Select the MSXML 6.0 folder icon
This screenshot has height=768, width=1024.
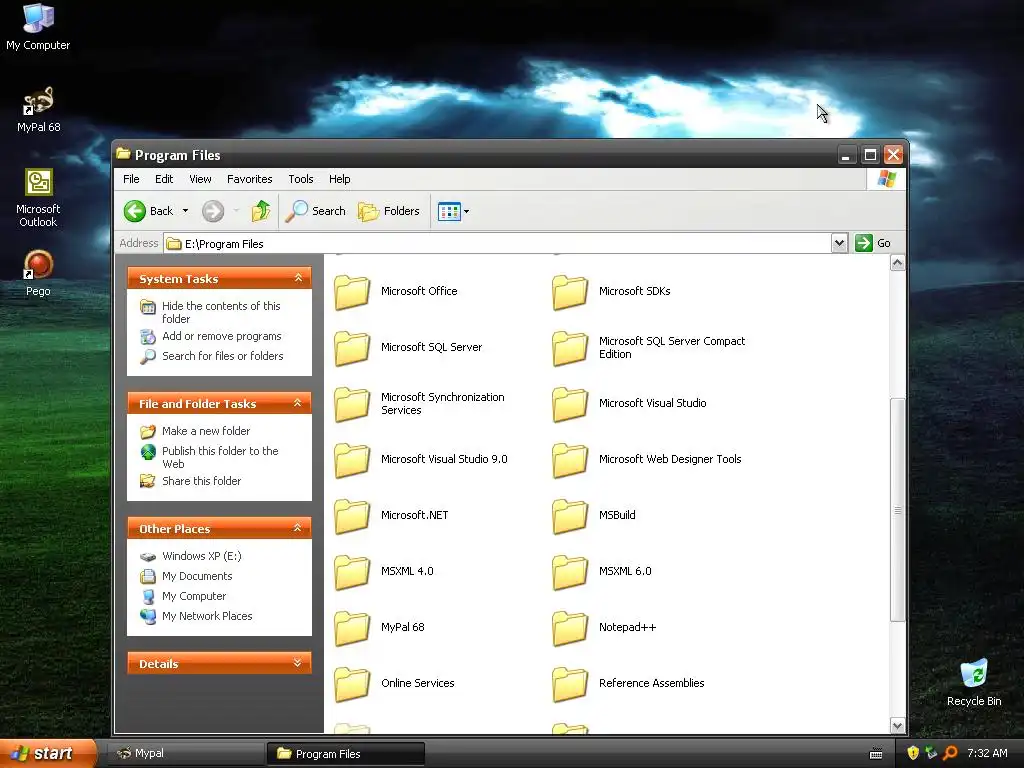coord(569,572)
